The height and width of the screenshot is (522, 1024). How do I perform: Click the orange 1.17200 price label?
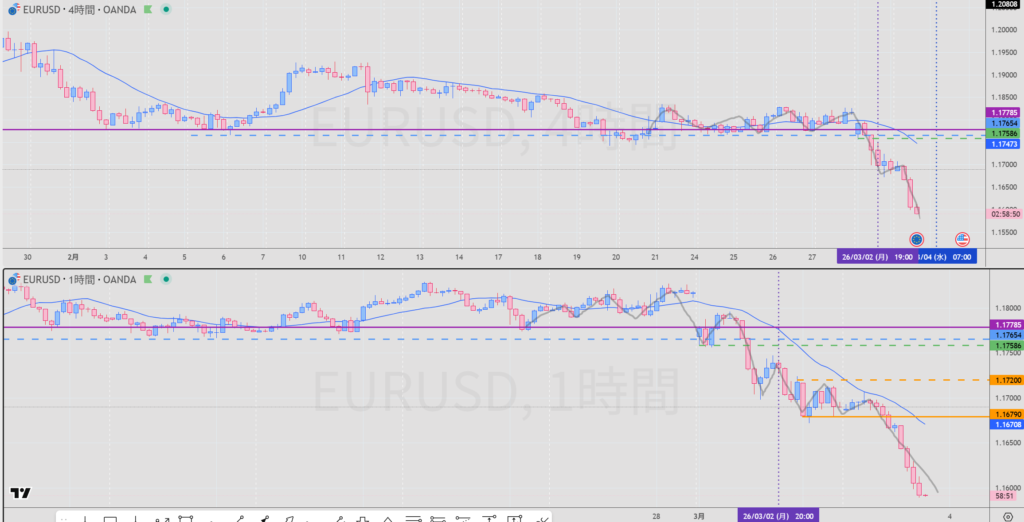pyautogui.click(x=1003, y=381)
